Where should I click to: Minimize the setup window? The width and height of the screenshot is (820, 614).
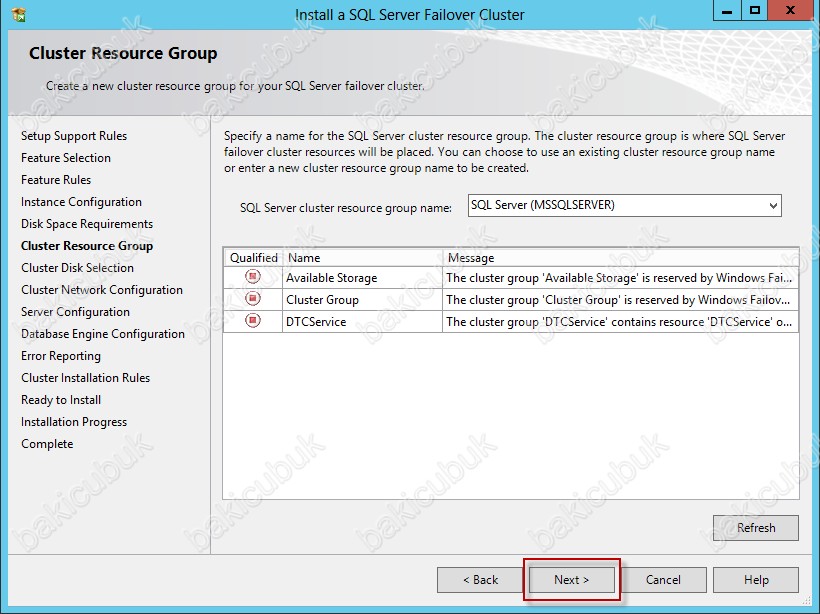coord(727,11)
